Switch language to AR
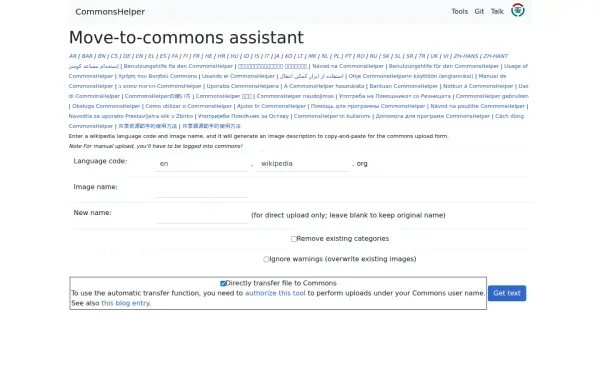The image size is (600, 375). coord(73,56)
